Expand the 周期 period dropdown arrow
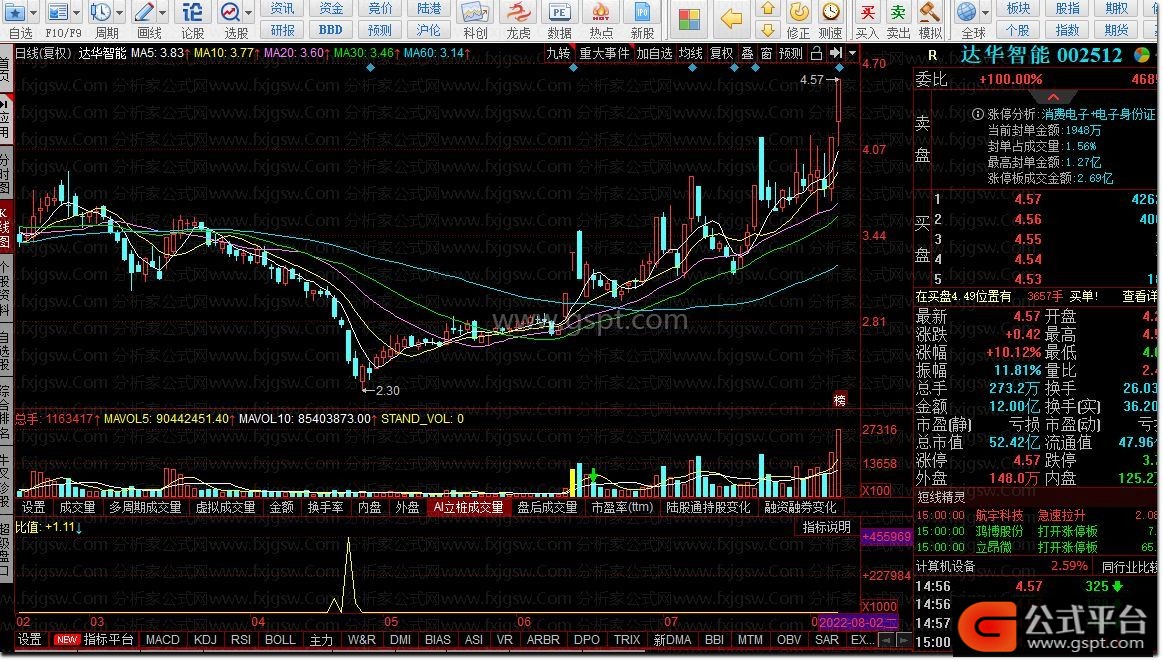The width and height of the screenshot is (1163, 660). coord(119,13)
